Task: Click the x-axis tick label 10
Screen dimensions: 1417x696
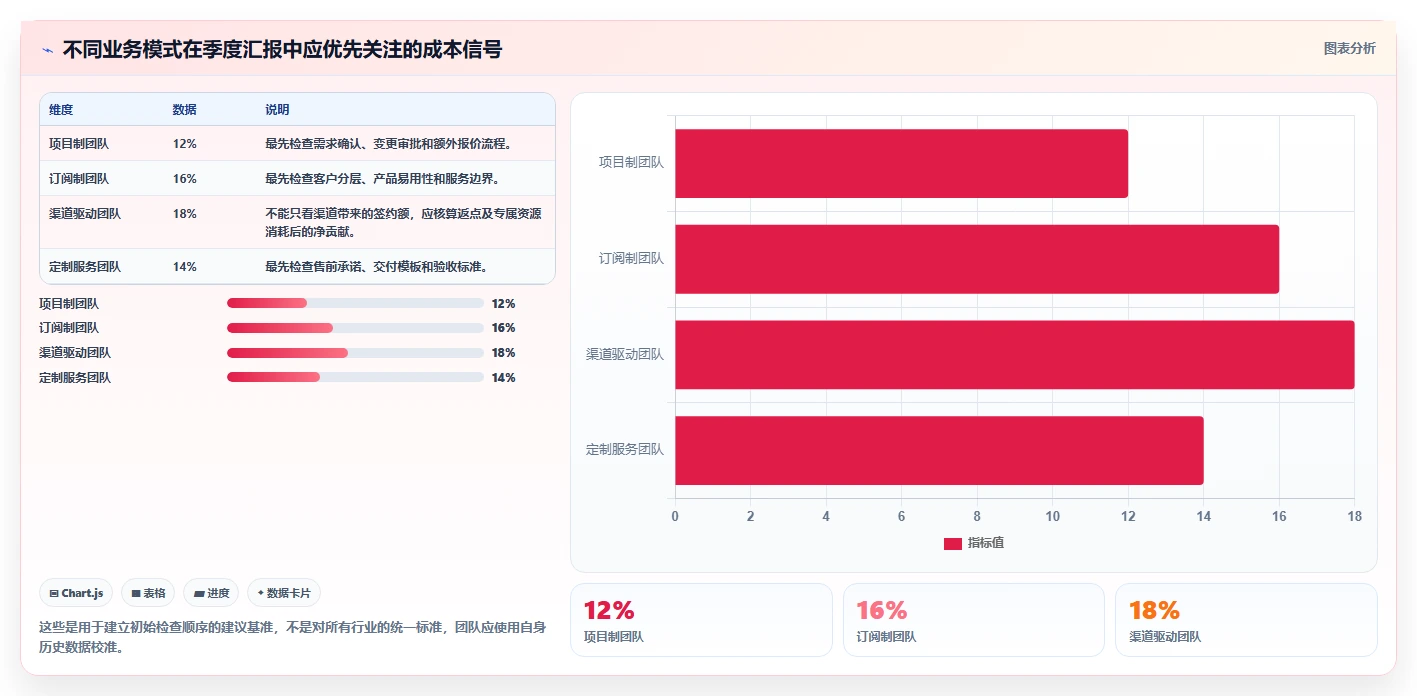Action: (x=1052, y=516)
